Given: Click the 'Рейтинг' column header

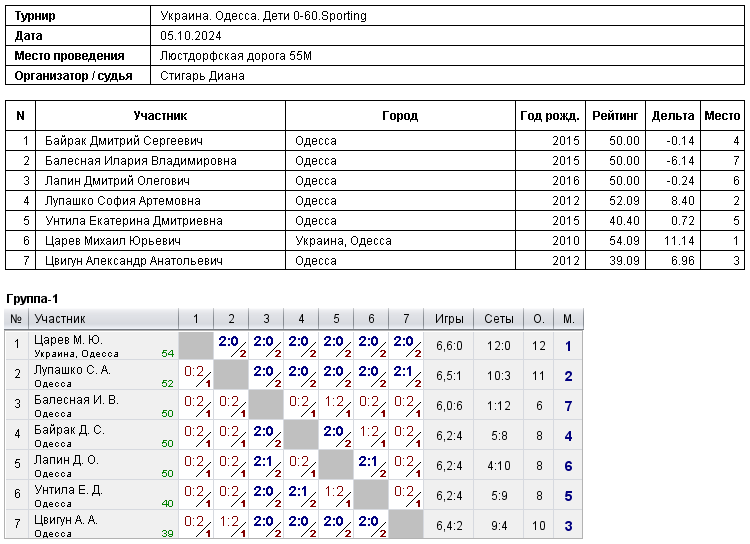Looking at the screenshot, I should pyautogui.click(x=615, y=116).
